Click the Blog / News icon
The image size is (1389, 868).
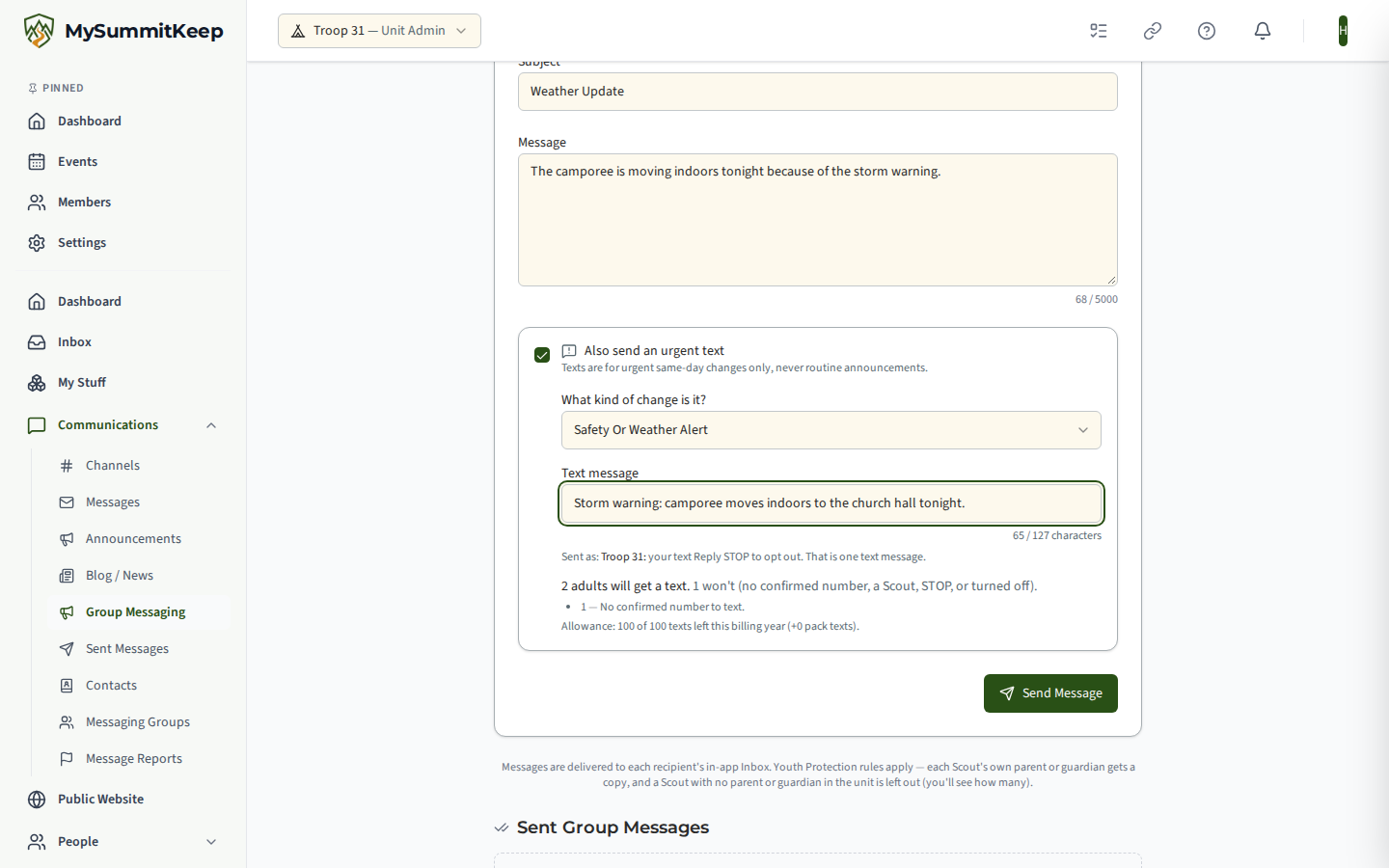[x=67, y=576]
